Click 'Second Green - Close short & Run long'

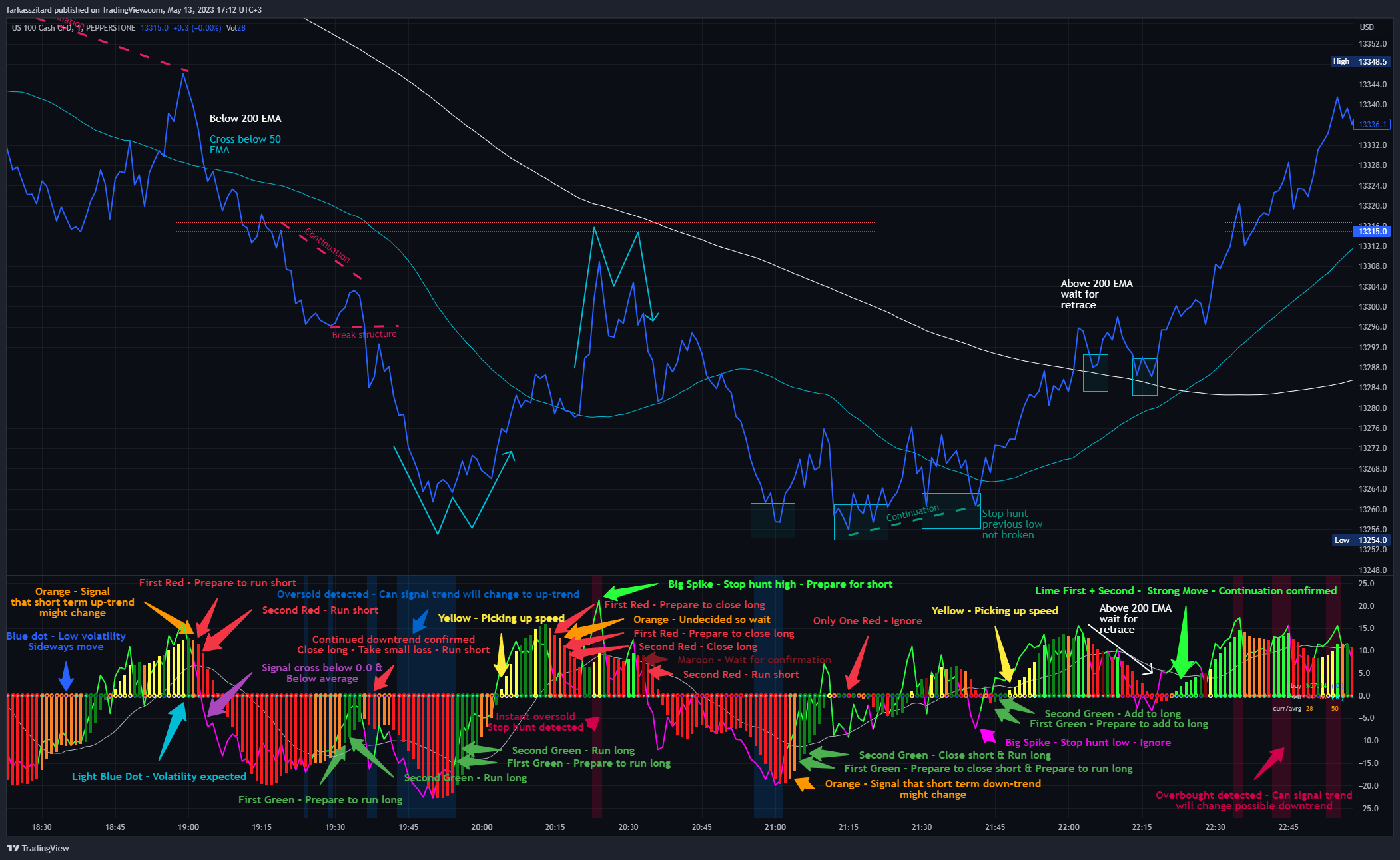(x=955, y=755)
